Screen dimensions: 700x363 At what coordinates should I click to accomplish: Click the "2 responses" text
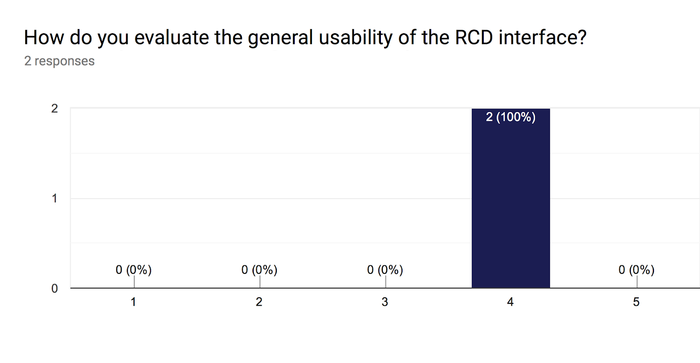59,61
